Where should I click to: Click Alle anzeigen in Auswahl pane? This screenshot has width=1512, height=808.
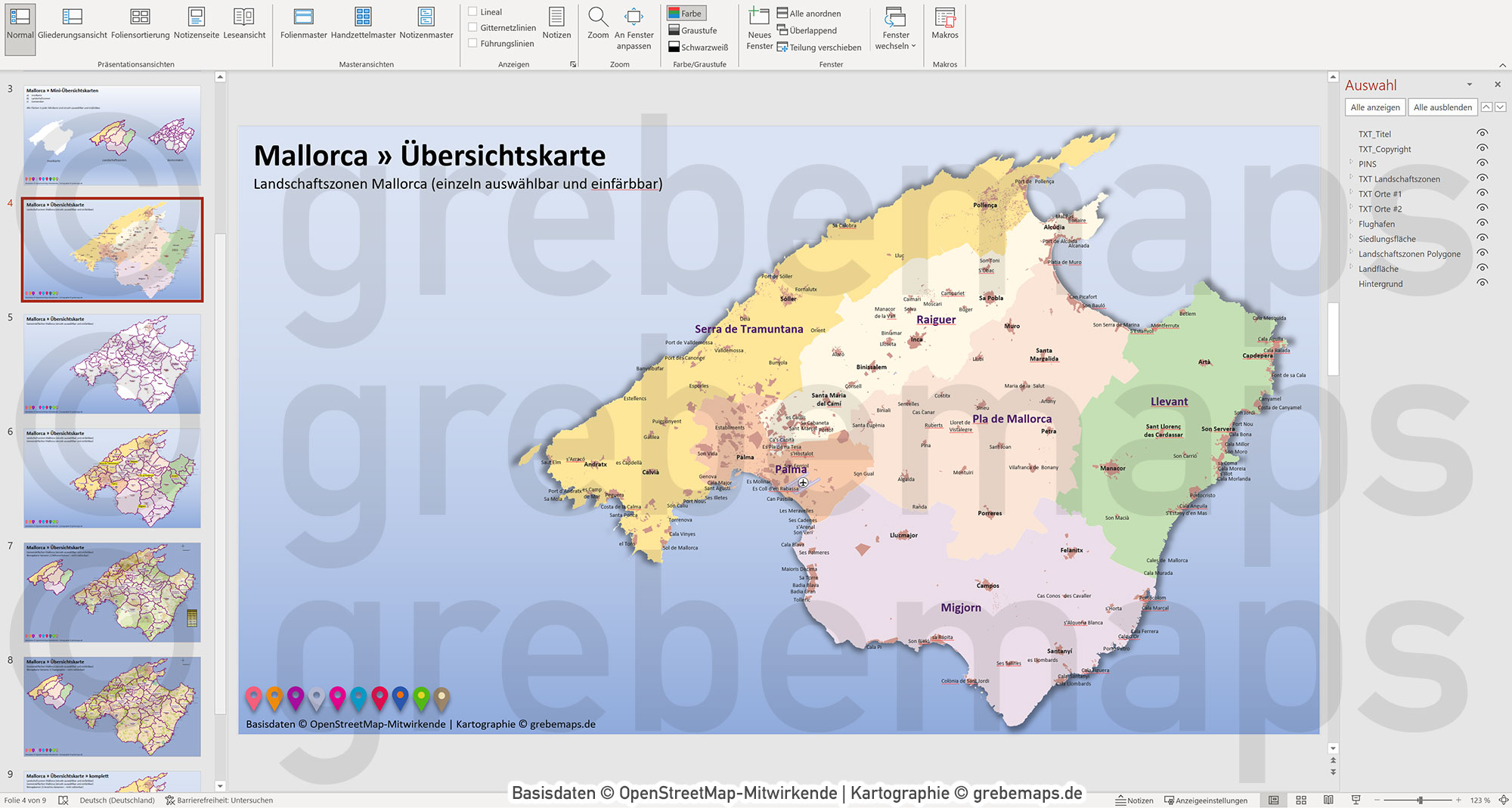tap(1374, 107)
